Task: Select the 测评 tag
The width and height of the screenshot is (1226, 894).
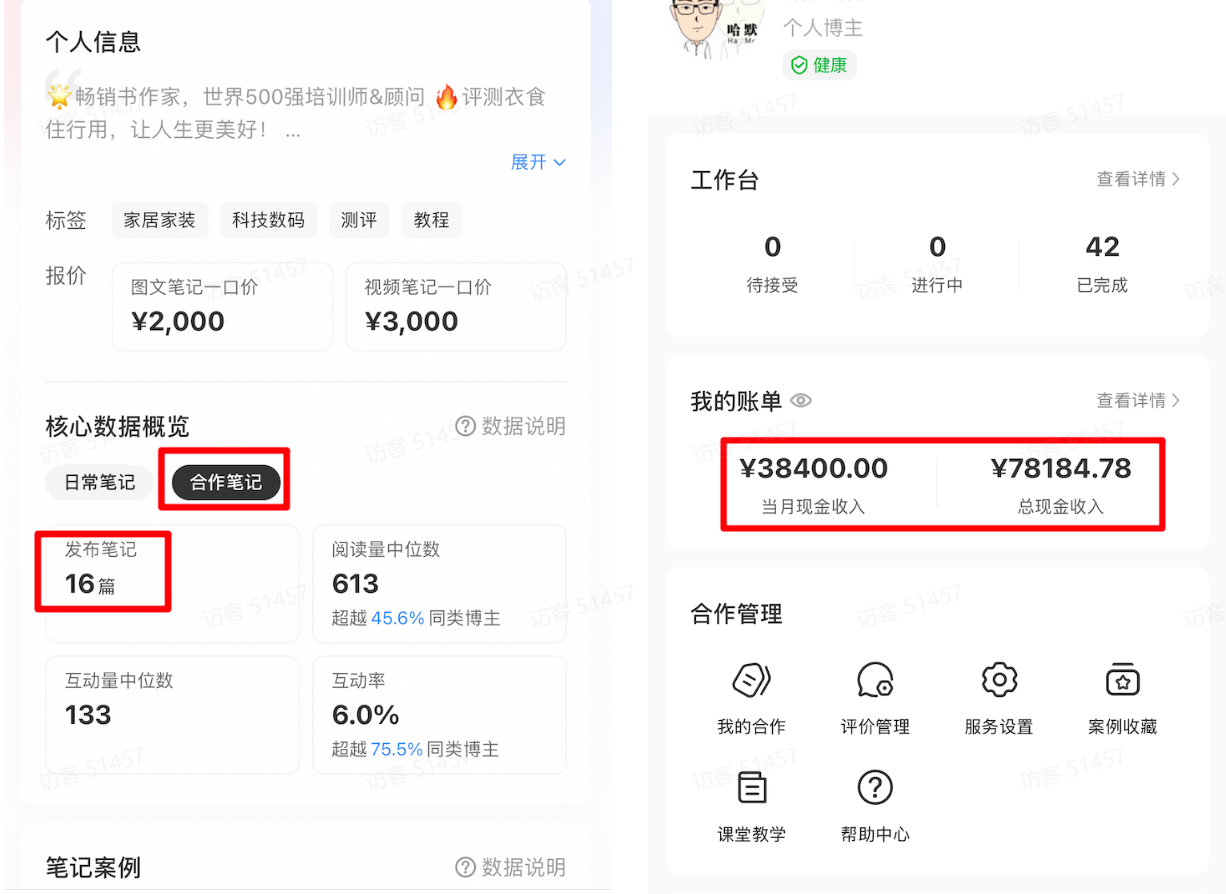Action: pyautogui.click(x=359, y=220)
